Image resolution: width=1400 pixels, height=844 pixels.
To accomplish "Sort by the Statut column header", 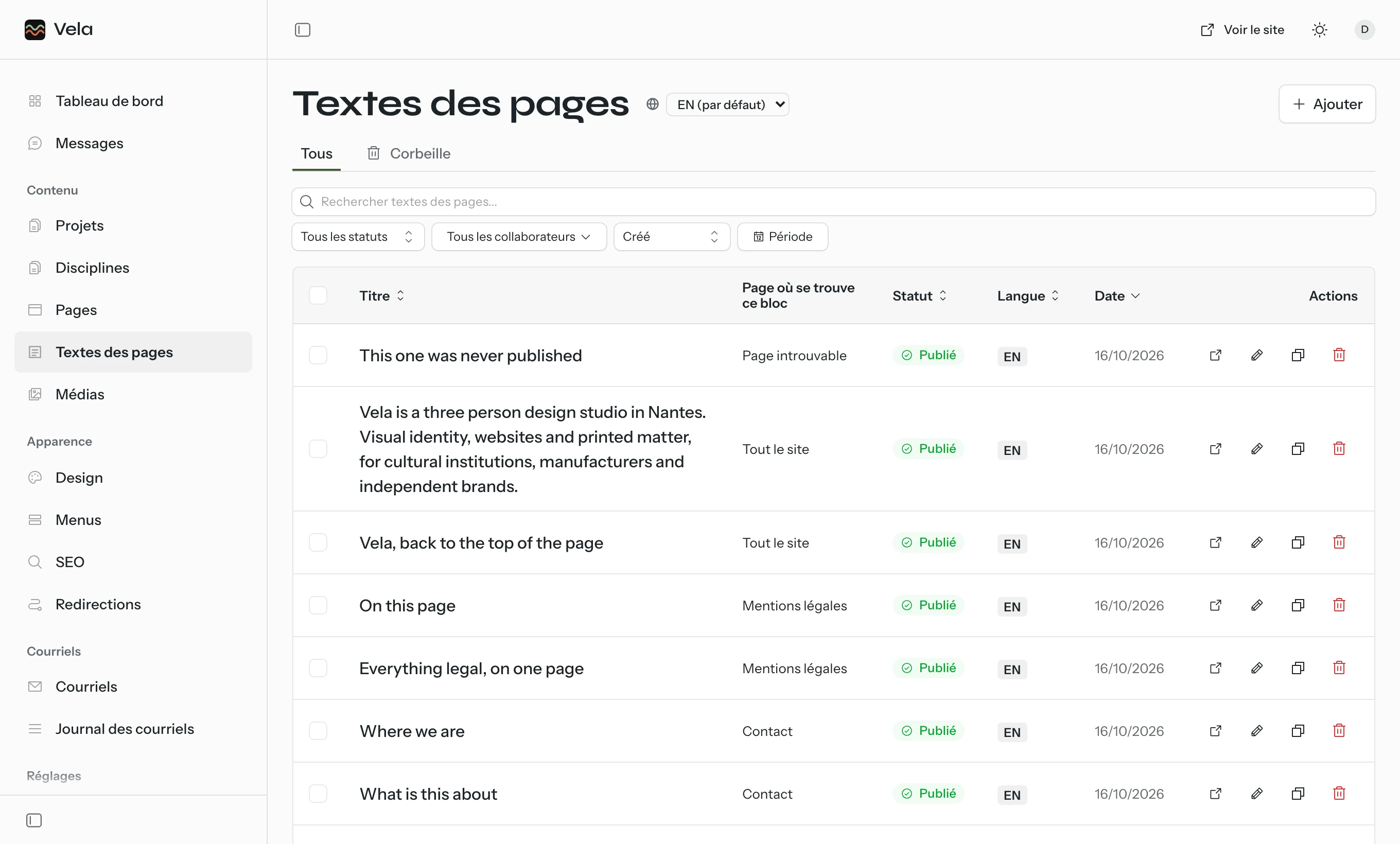I will (919, 295).
